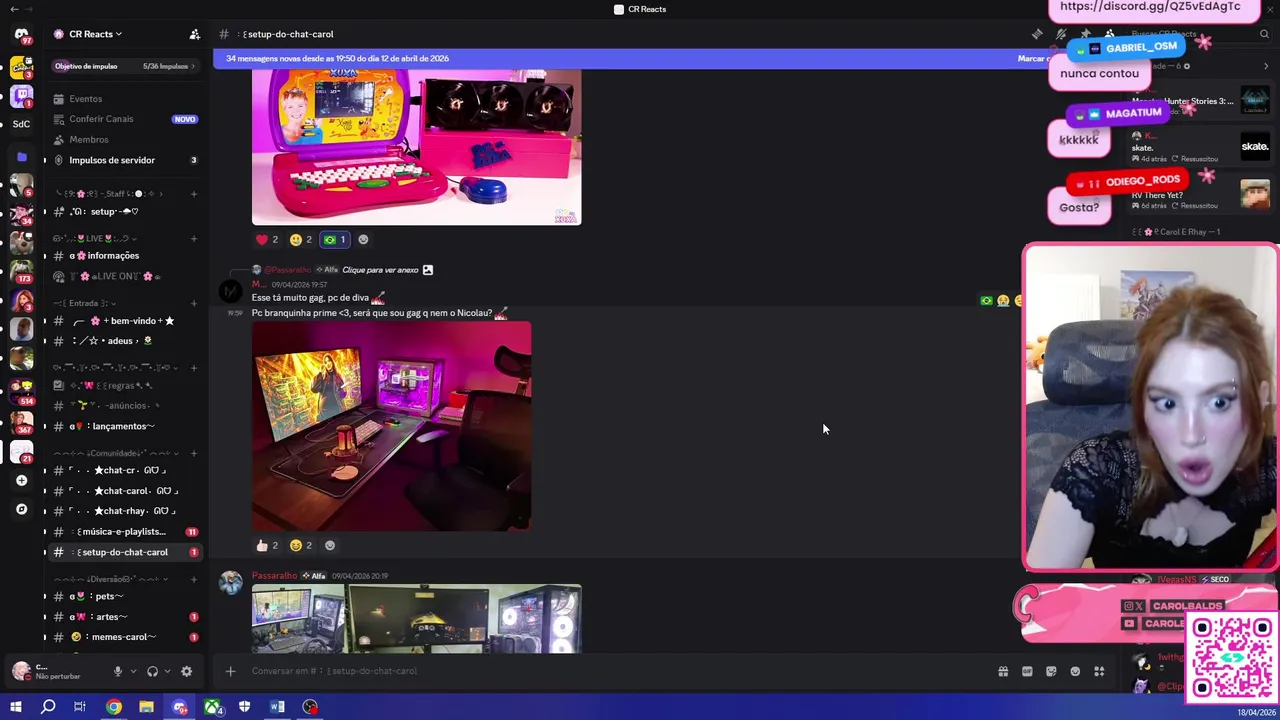The height and width of the screenshot is (720, 1280).
Task: Click the search magnifier icon in header
Action: (1265, 34)
